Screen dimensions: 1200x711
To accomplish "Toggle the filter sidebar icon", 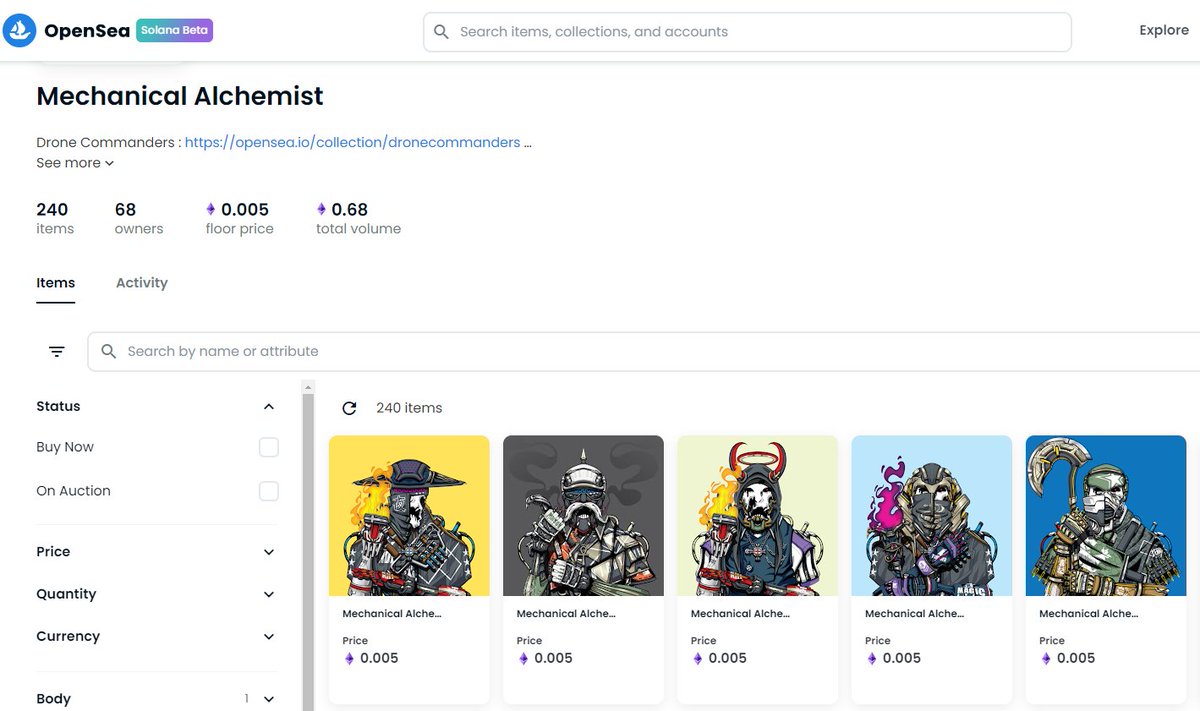I will pyautogui.click(x=57, y=351).
